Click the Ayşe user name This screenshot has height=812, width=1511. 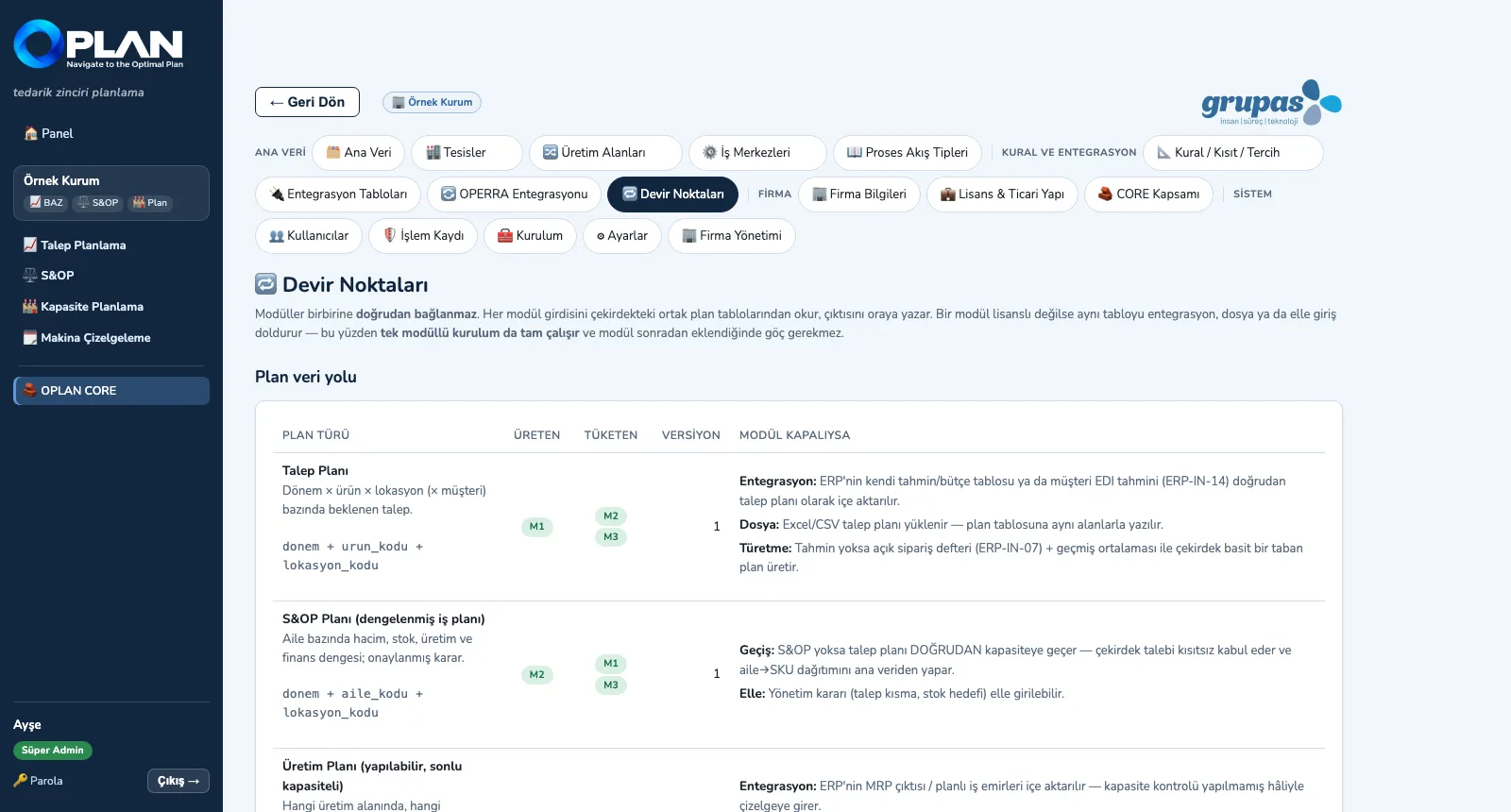click(27, 725)
